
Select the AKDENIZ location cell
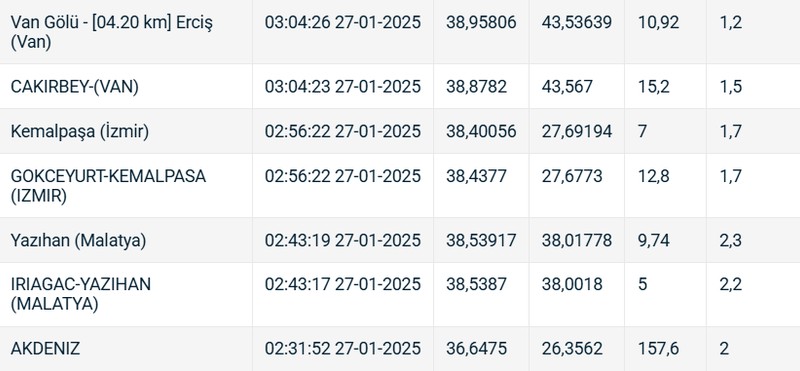coord(45,349)
